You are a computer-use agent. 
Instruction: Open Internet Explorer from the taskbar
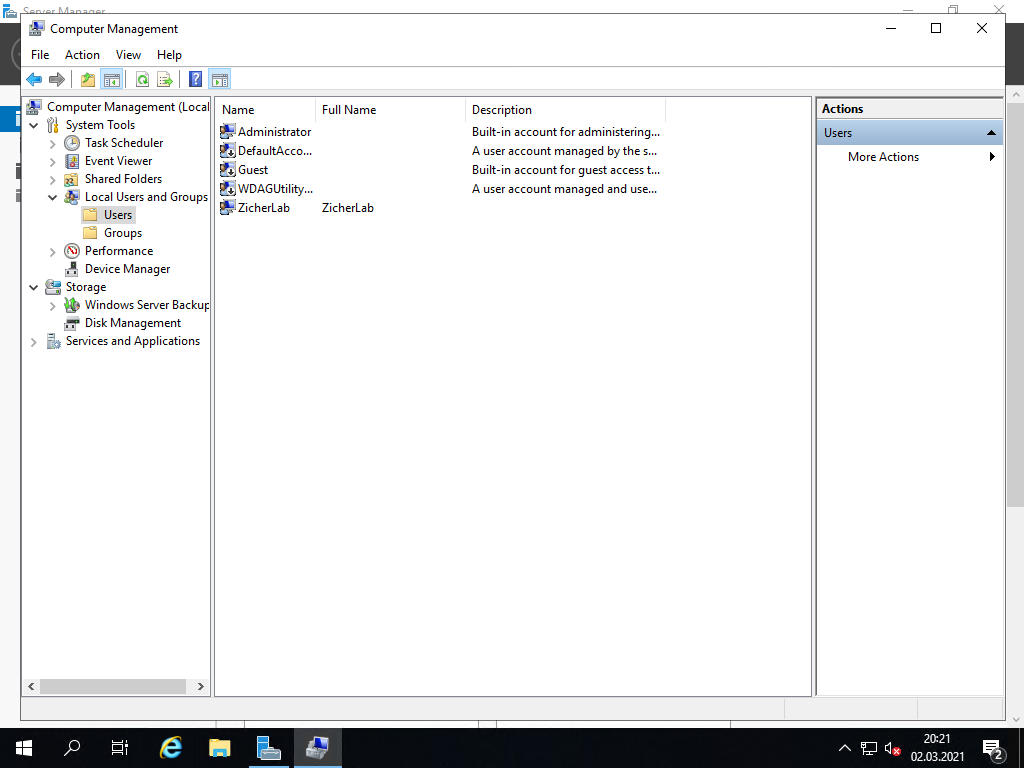[171, 747]
